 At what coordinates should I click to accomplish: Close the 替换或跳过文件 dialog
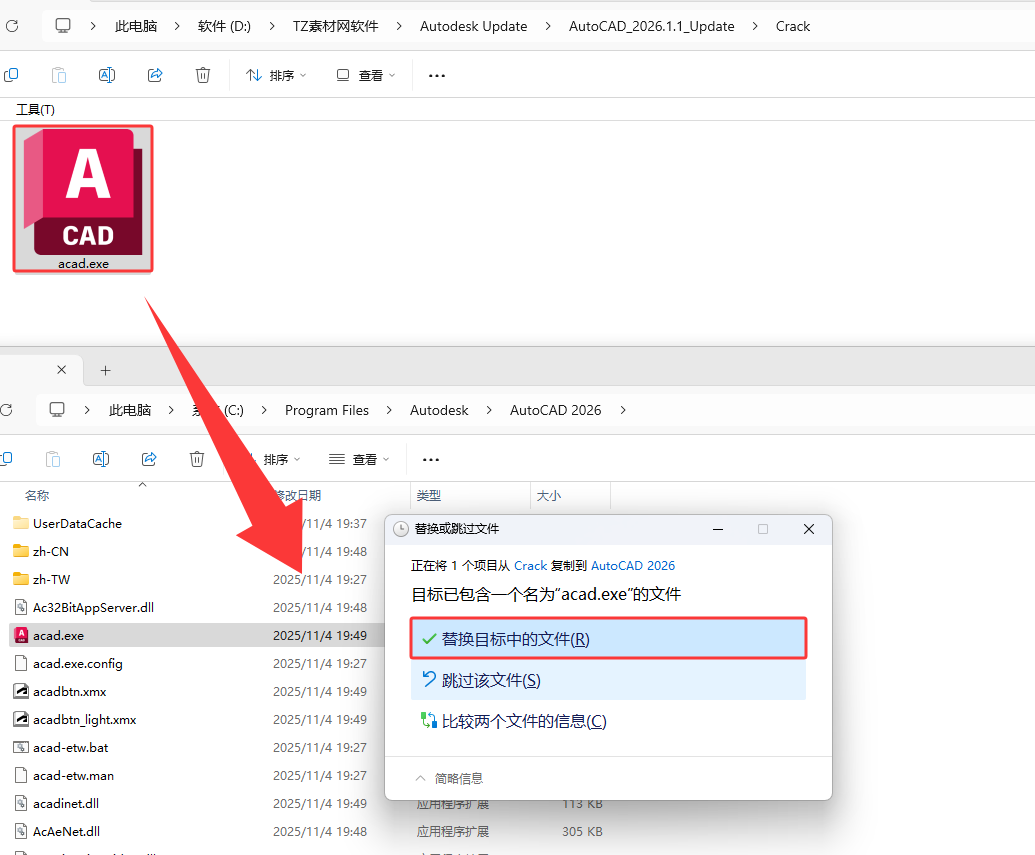[x=809, y=529]
